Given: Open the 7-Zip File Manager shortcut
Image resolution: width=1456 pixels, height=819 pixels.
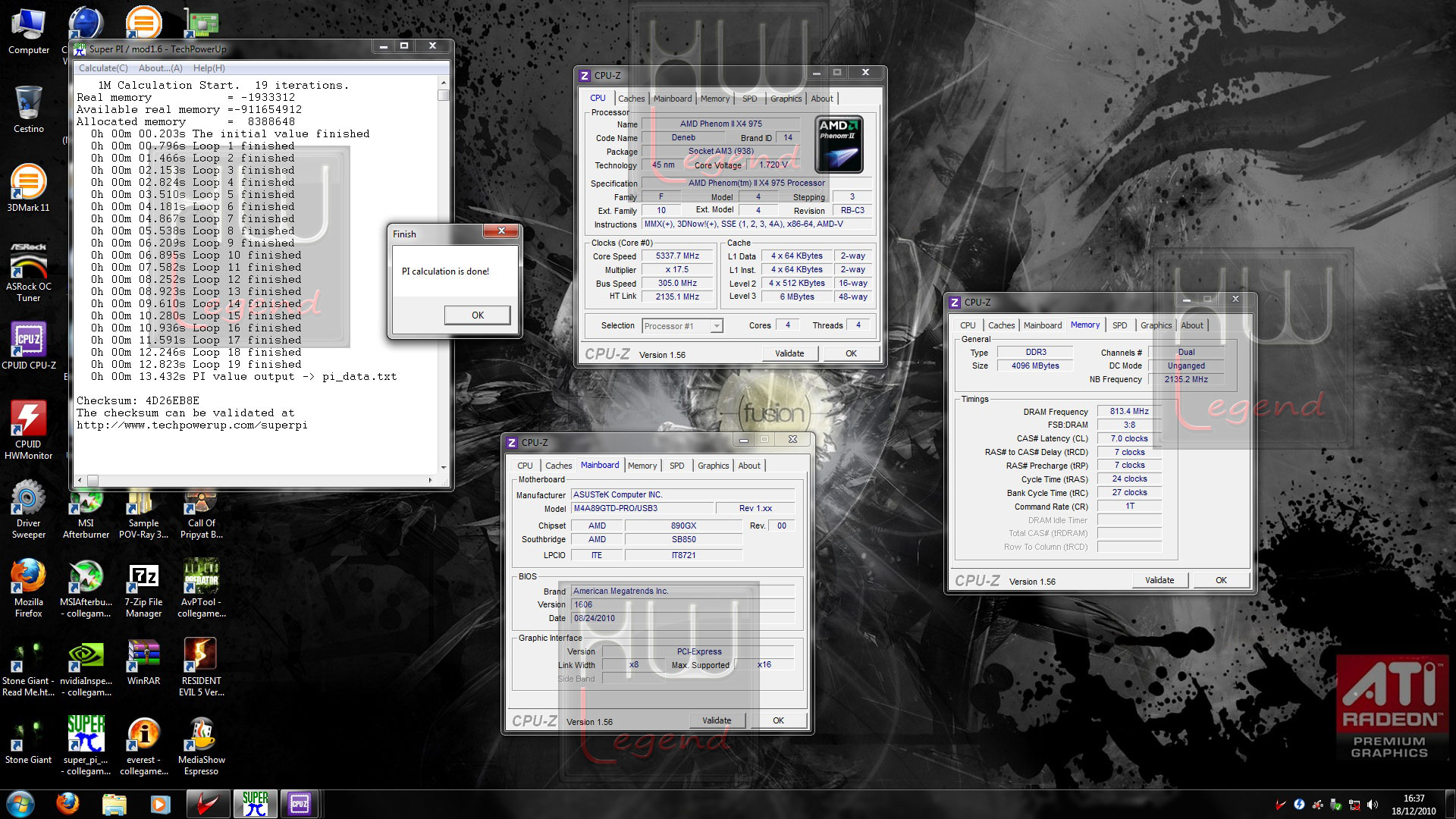Looking at the screenshot, I should 143,588.
